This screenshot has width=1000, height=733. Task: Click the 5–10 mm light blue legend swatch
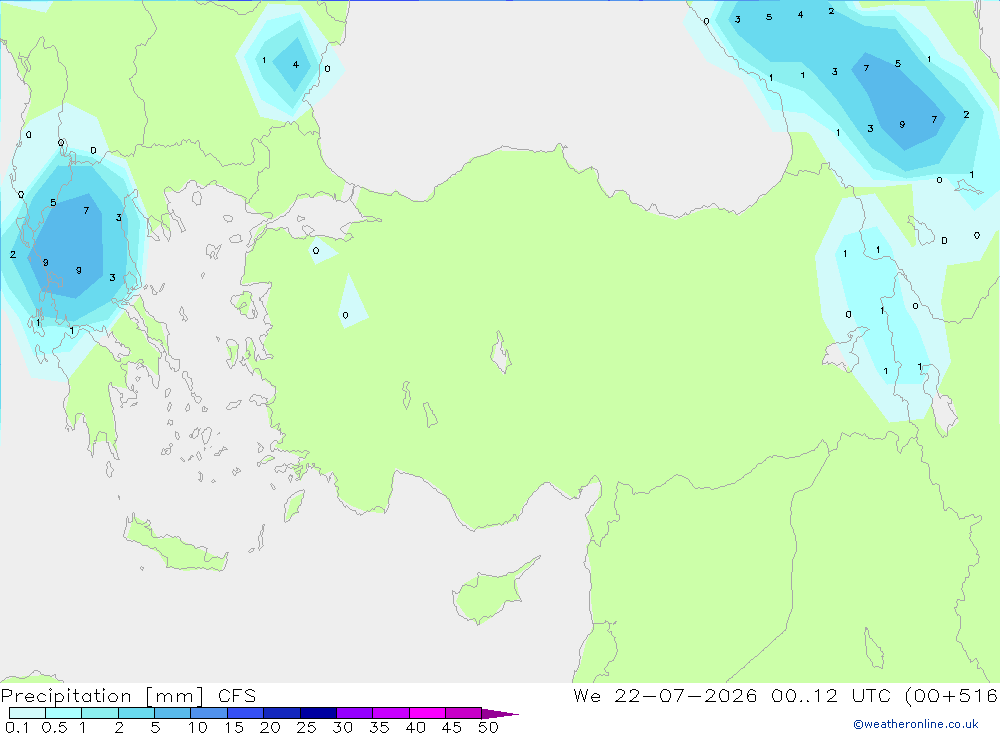[x=172, y=713]
